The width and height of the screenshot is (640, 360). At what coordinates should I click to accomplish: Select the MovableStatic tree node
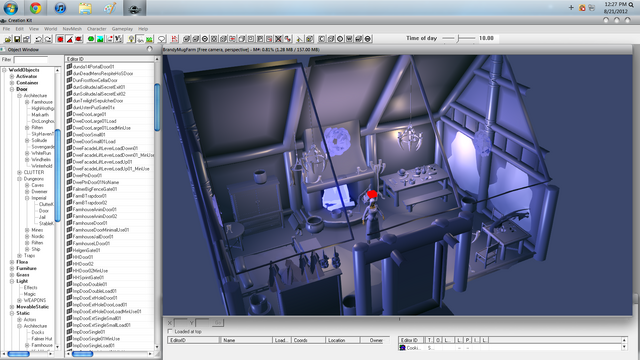(32, 307)
